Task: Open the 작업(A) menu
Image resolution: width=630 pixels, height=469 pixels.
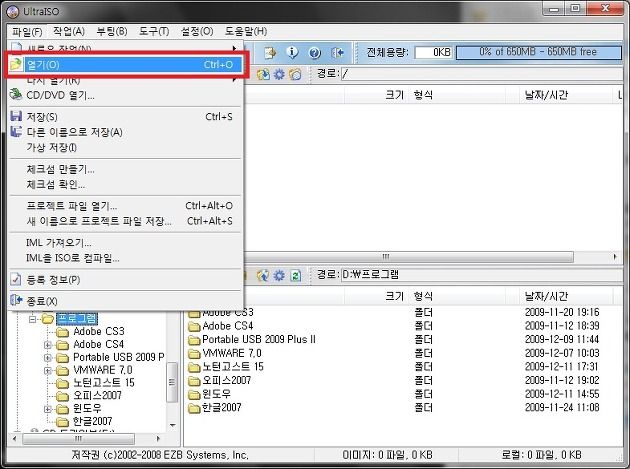Action: 69,31
